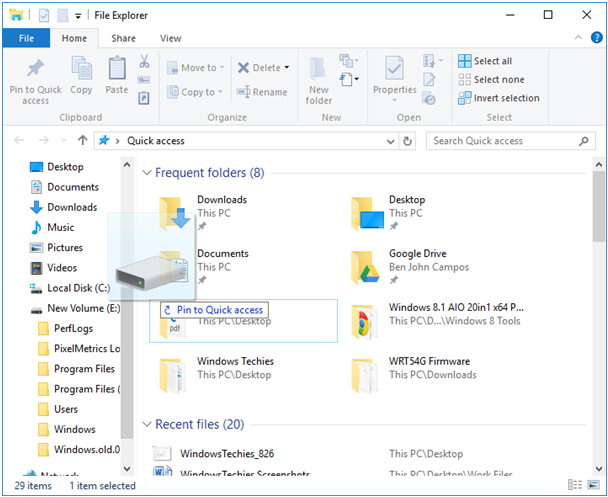The width and height of the screenshot is (608, 497).
Task: Click the Paste clipboard icon
Action: 117,69
